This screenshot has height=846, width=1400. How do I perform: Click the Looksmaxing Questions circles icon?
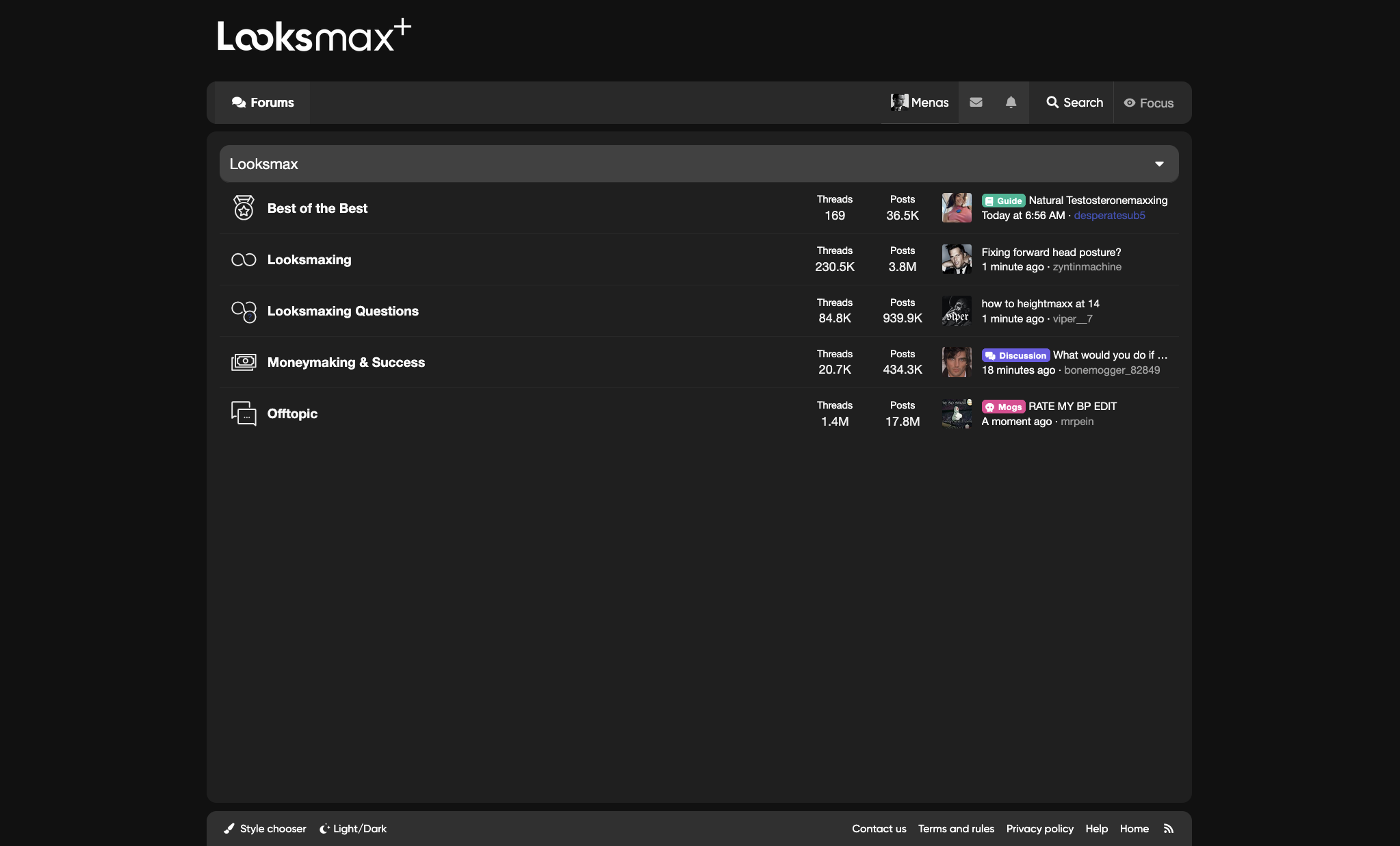pyautogui.click(x=244, y=311)
